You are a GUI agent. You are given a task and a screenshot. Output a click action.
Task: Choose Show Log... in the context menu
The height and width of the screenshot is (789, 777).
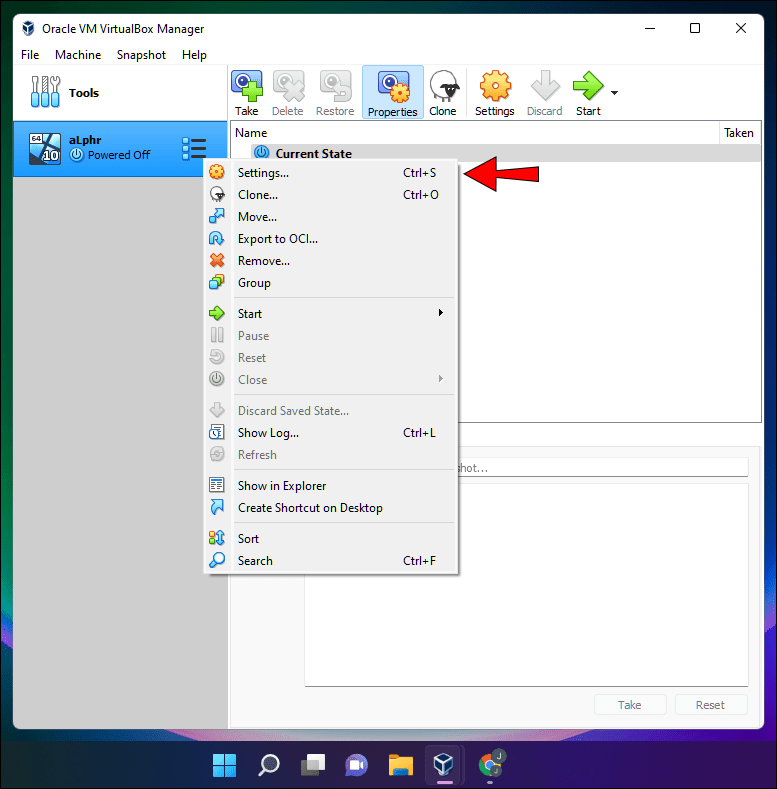(x=331, y=433)
